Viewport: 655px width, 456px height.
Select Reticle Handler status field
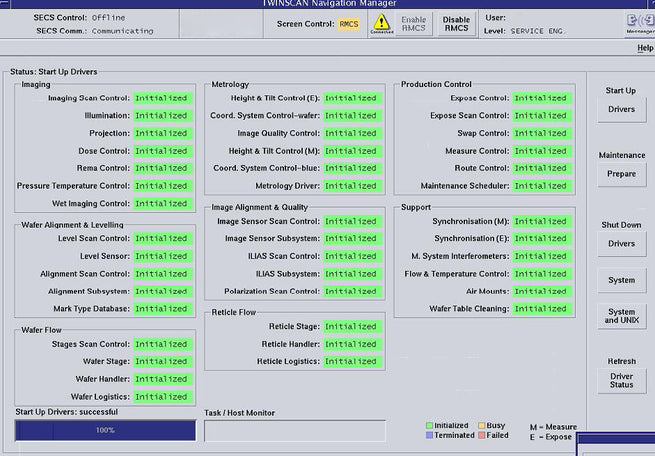point(352,344)
